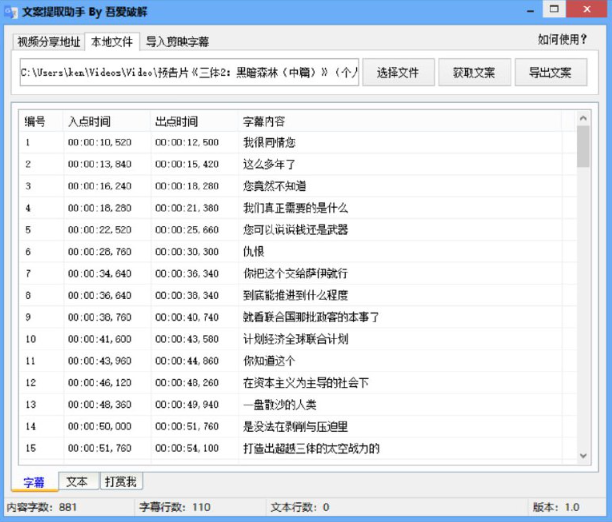
Task: Switch to the bottom 字幕 tab
Action: pyautogui.click(x=34, y=482)
